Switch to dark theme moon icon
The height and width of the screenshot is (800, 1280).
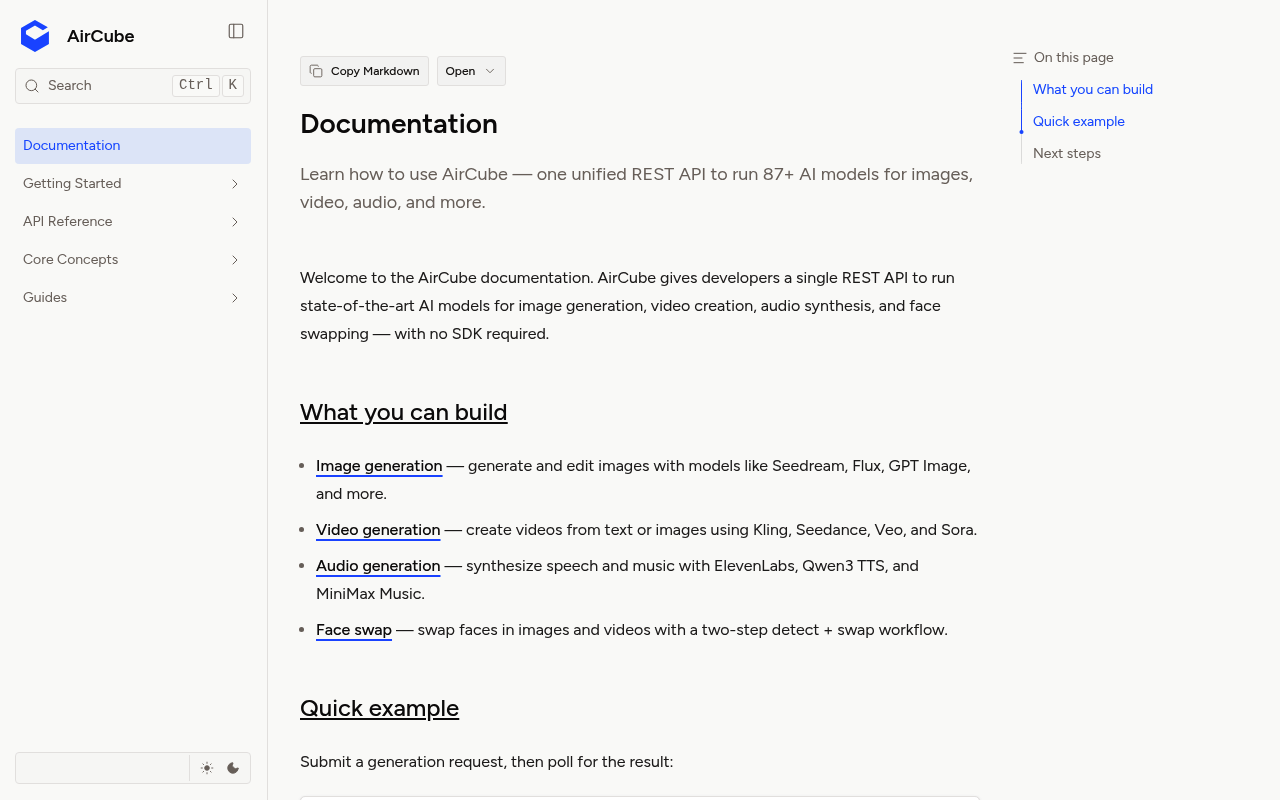click(233, 768)
